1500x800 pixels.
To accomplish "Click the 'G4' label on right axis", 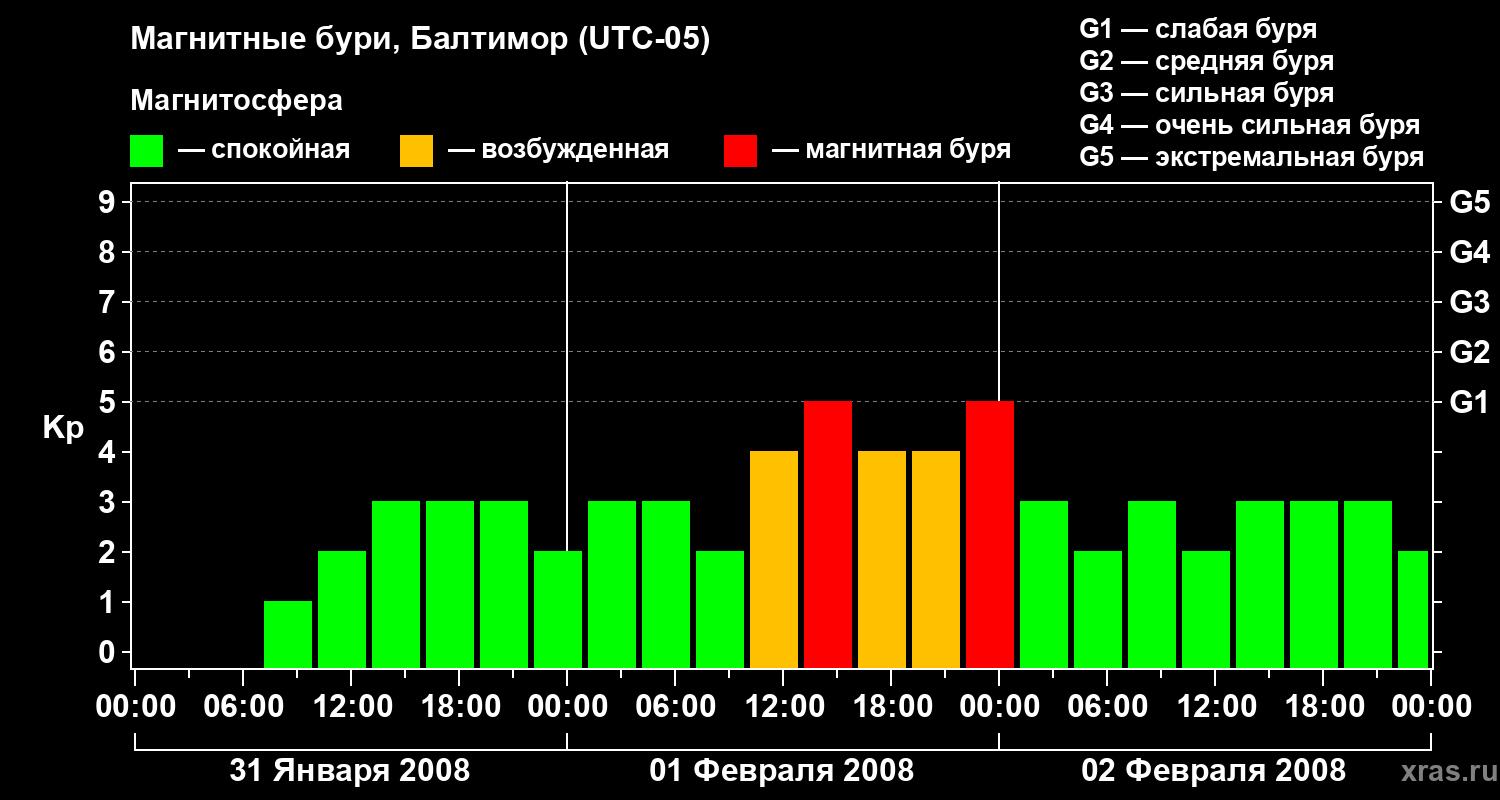I will (1470, 252).
